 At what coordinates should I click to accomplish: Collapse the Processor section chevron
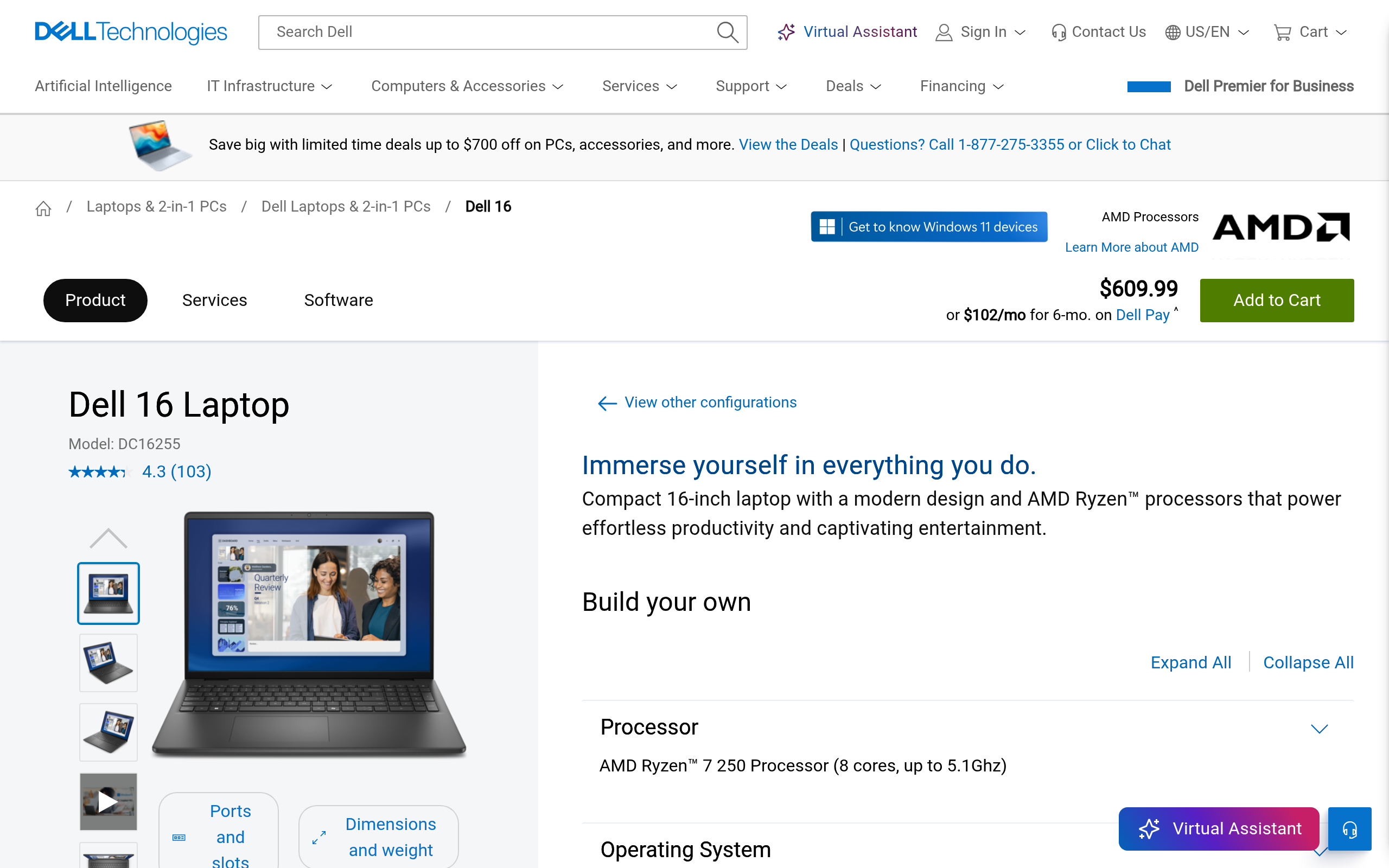[x=1319, y=729]
